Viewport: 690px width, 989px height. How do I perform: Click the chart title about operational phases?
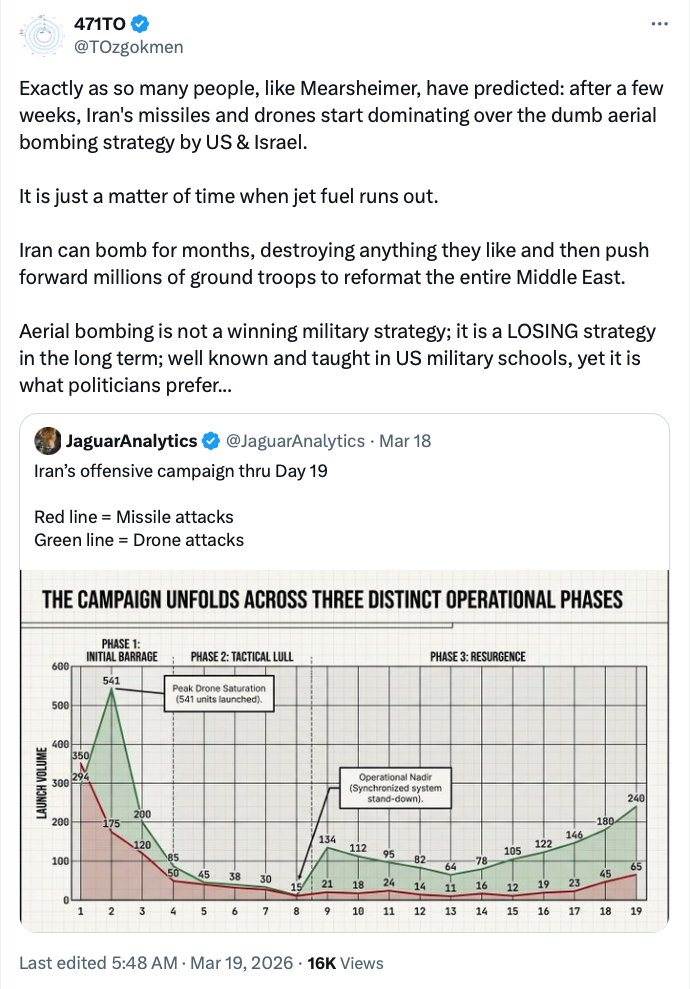[332, 600]
